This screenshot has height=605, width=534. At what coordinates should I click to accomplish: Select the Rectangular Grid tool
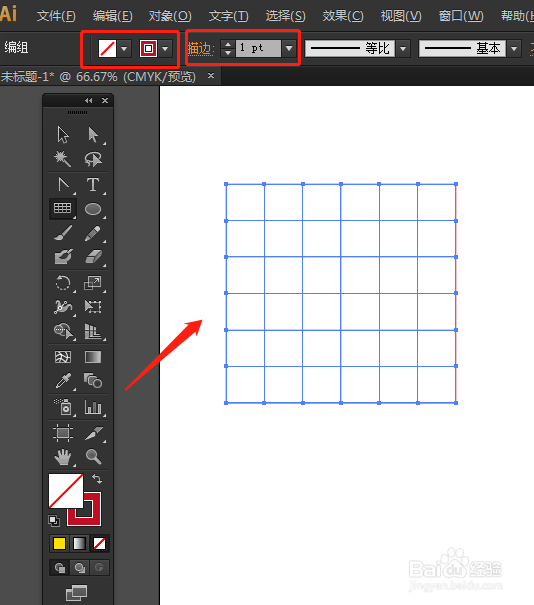click(63, 209)
